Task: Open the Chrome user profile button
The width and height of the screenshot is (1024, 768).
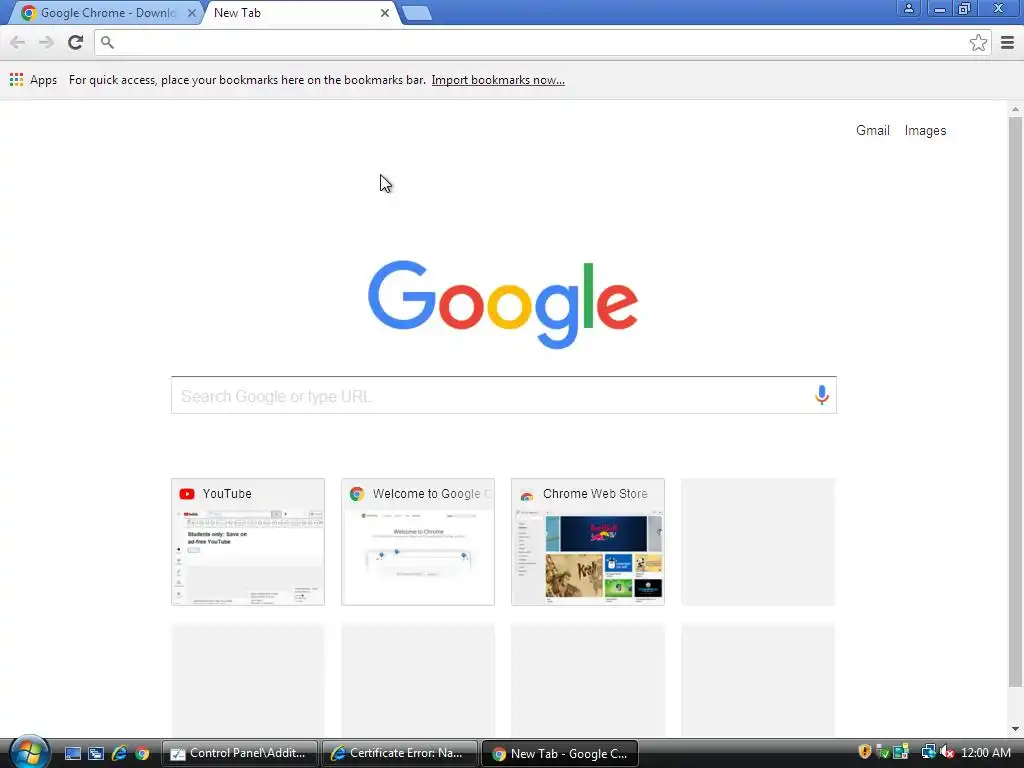Action: click(908, 8)
